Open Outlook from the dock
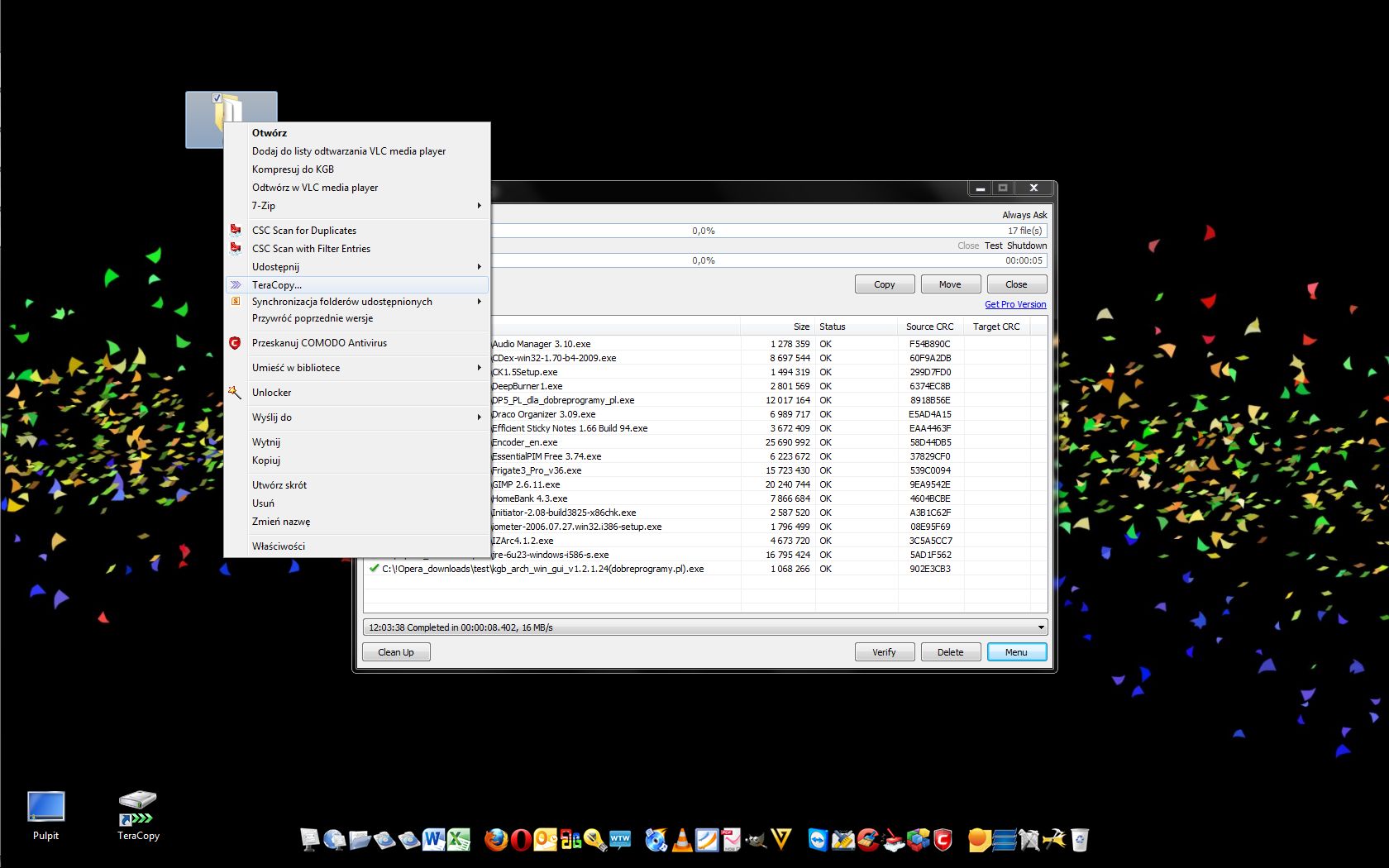 coord(545,840)
